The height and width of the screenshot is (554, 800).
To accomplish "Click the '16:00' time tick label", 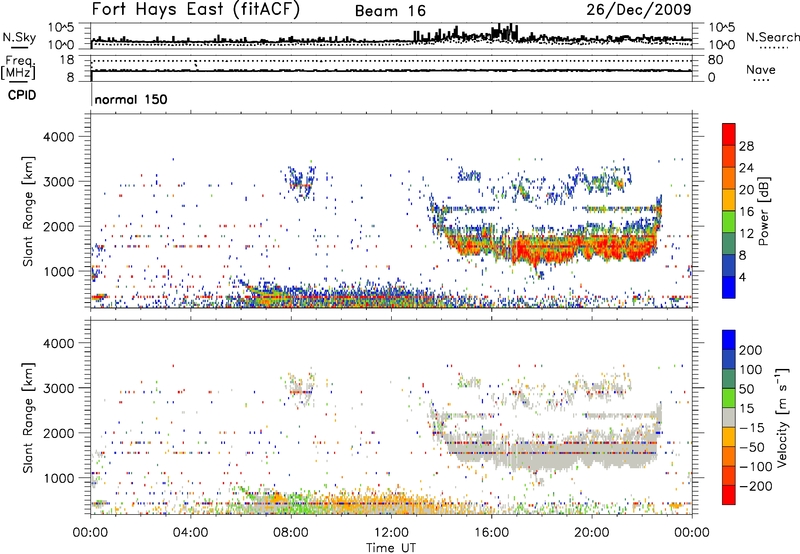I will click(x=491, y=533).
